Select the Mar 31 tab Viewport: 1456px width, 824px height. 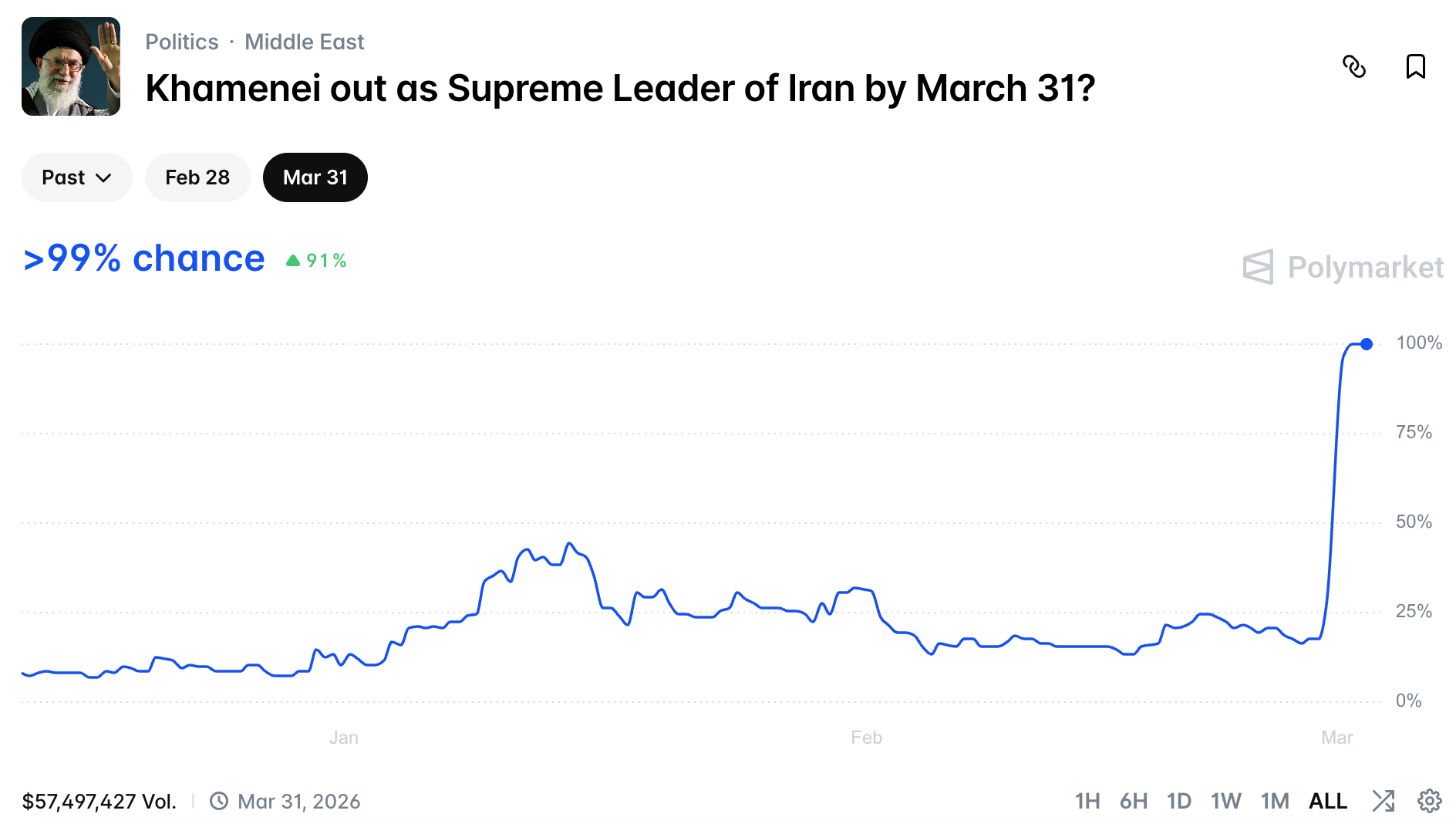(x=315, y=177)
